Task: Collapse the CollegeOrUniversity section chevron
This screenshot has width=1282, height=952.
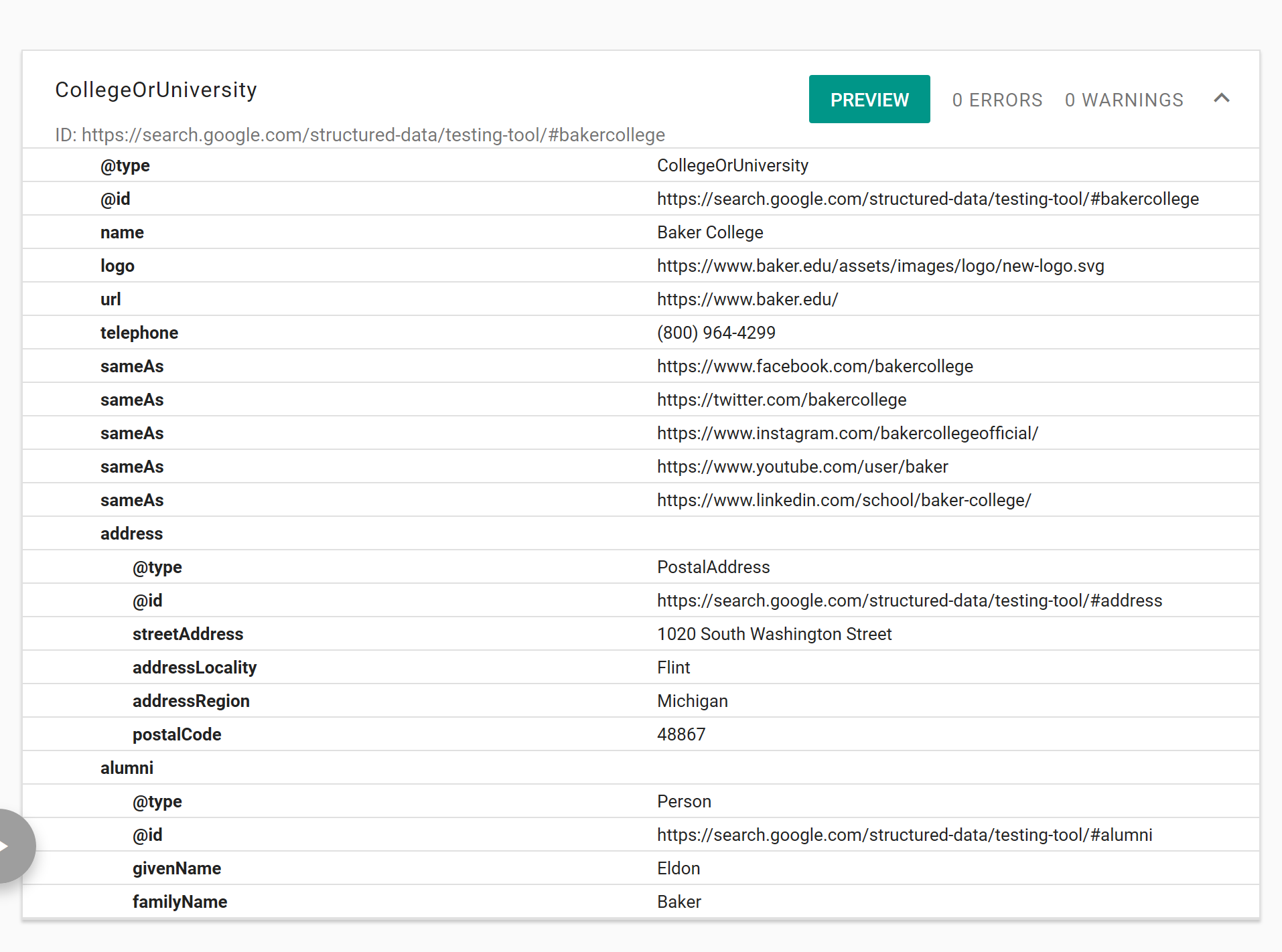Action: click(x=1221, y=98)
